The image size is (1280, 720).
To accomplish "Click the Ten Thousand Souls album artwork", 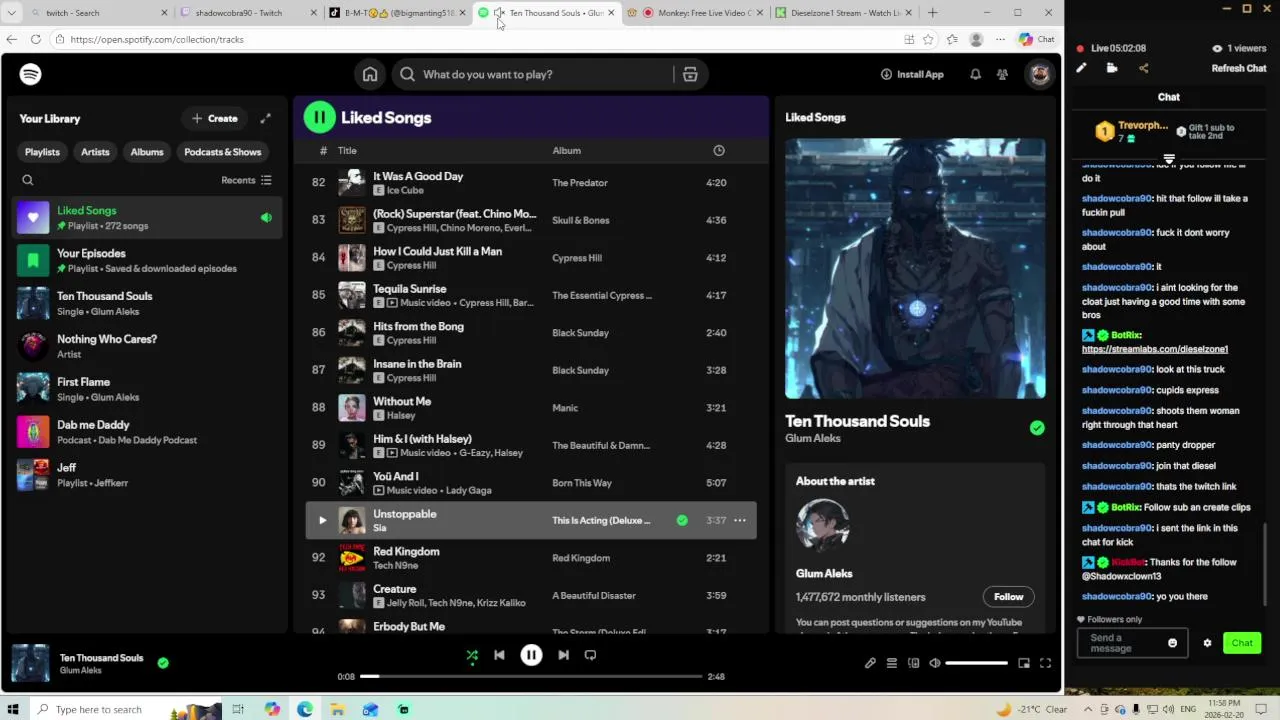I will [915, 268].
